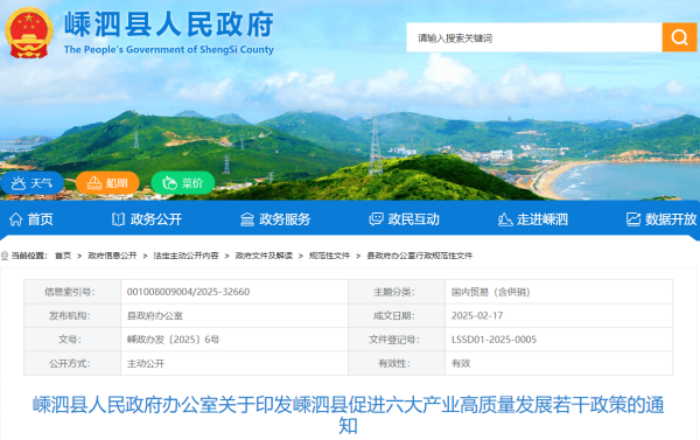Click the home icon beside 首页
The image size is (700, 440).
(16, 219)
